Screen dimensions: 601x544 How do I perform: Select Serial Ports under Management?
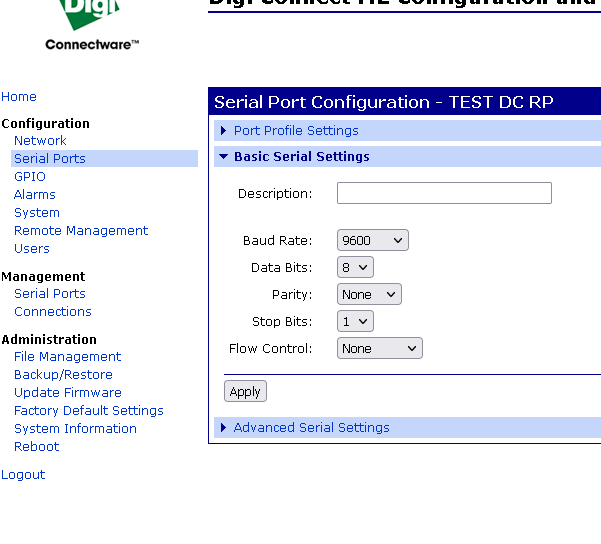(50, 294)
